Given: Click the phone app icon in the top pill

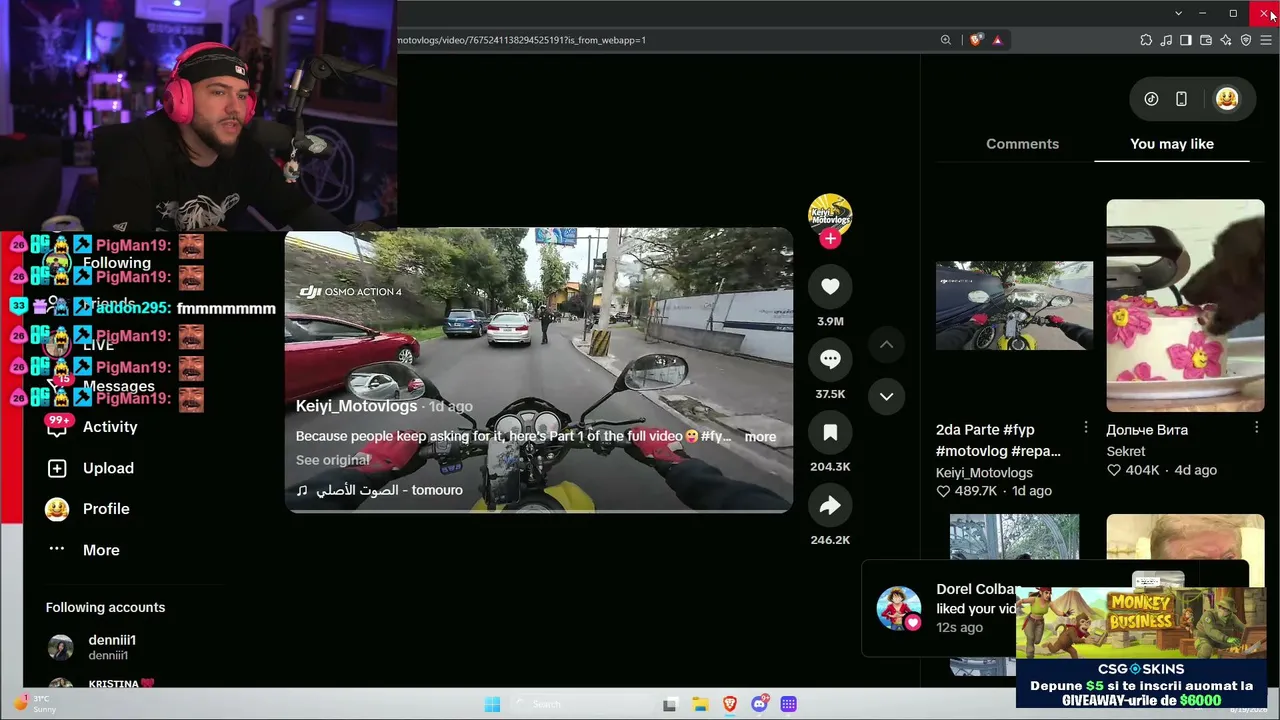Looking at the screenshot, I should (1181, 99).
